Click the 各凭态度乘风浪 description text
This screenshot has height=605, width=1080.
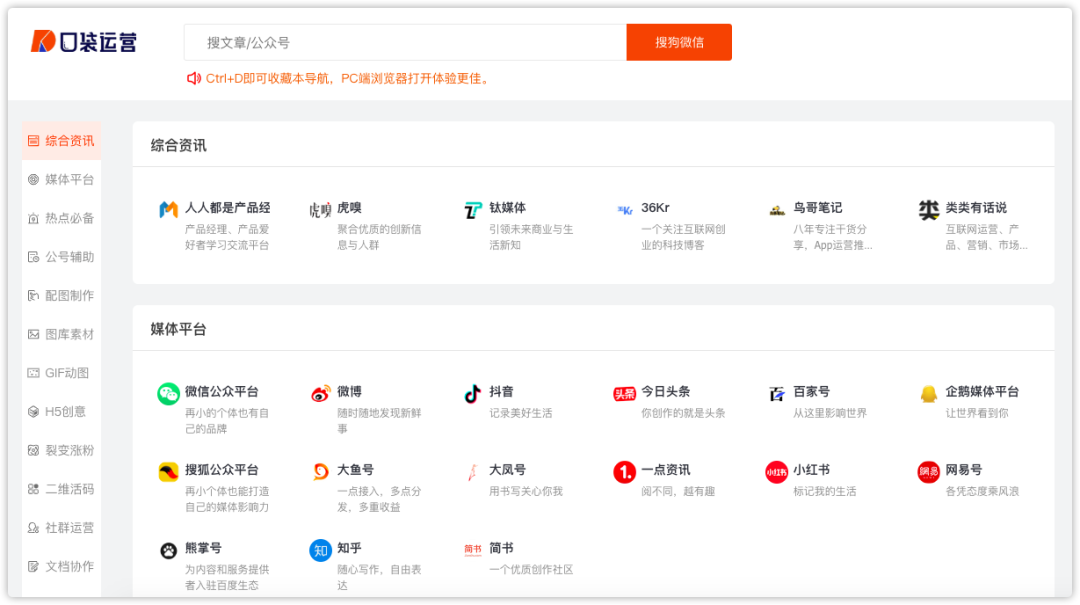pyautogui.click(x=982, y=491)
